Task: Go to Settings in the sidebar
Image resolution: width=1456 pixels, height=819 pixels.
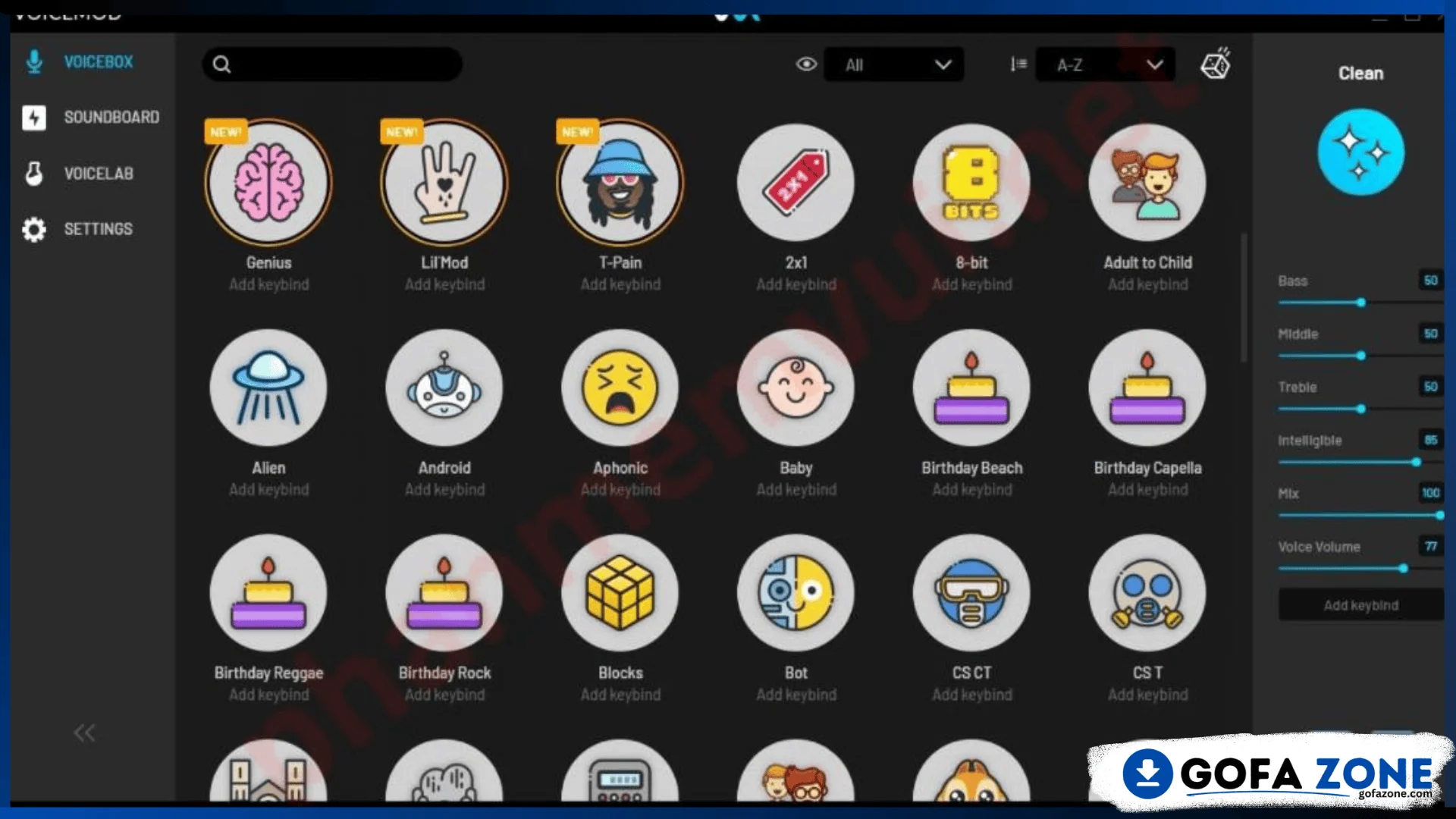Action: [x=77, y=229]
